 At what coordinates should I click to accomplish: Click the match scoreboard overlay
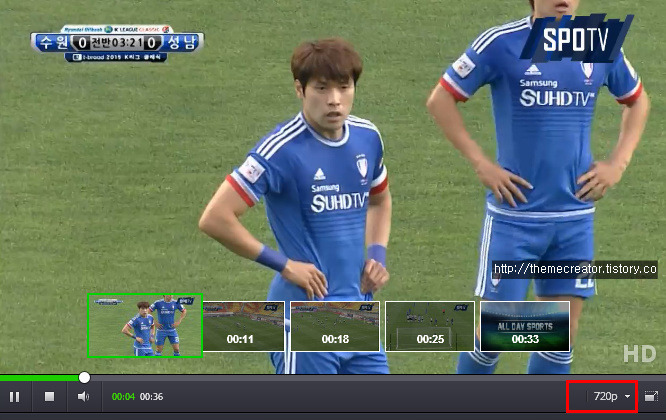click(x=117, y=43)
